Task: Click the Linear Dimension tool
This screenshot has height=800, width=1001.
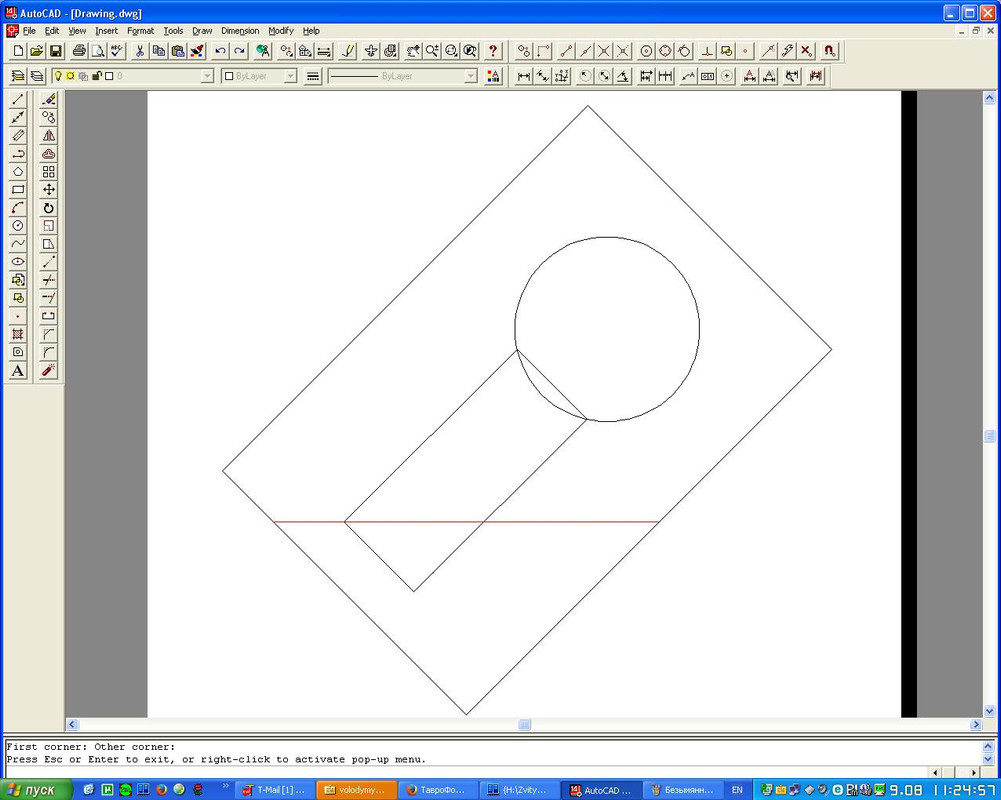Action: (x=523, y=77)
